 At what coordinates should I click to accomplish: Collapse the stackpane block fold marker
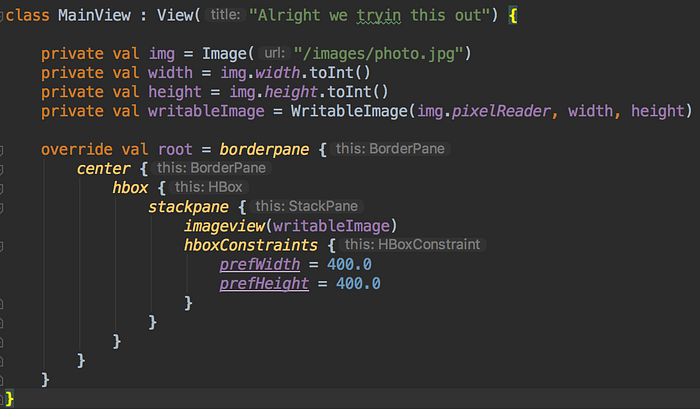click(1, 208)
